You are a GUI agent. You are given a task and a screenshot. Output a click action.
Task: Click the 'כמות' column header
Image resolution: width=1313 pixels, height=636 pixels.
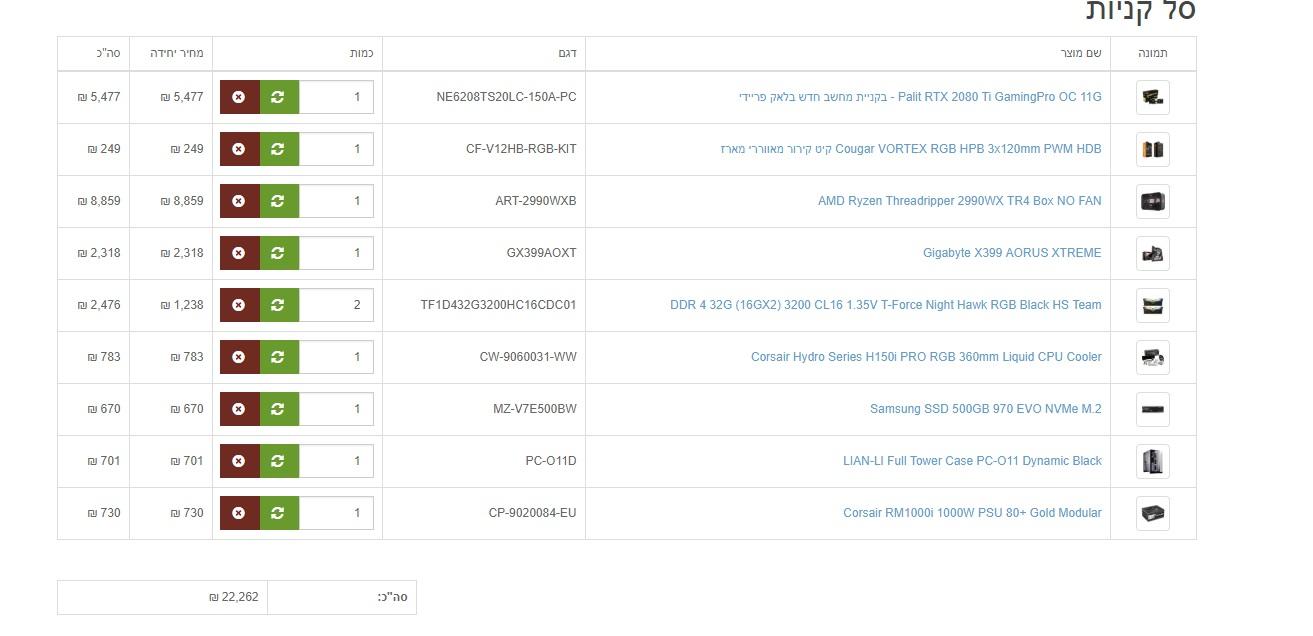362,53
